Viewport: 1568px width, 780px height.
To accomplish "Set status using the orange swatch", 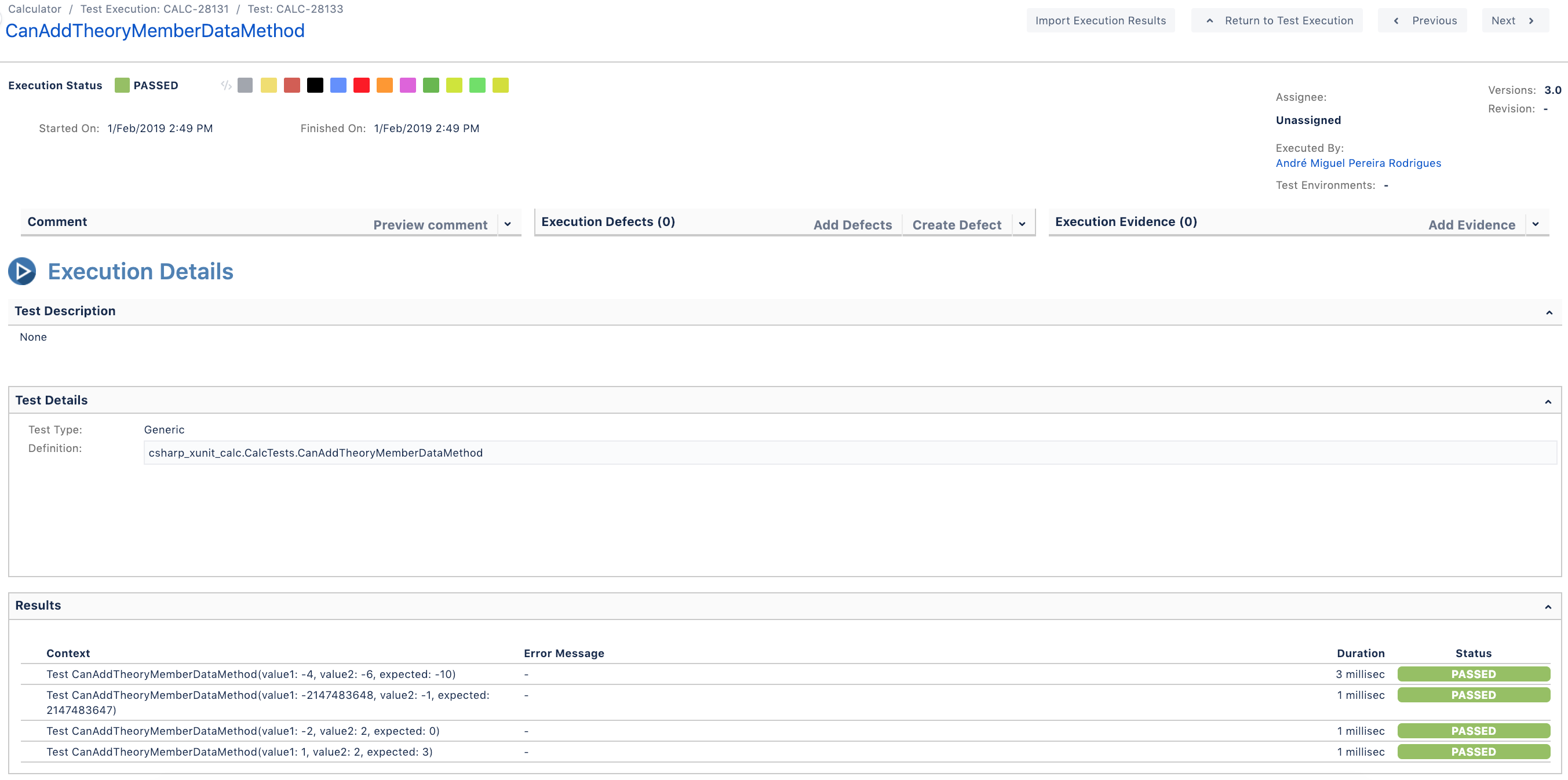I will pyautogui.click(x=385, y=85).
